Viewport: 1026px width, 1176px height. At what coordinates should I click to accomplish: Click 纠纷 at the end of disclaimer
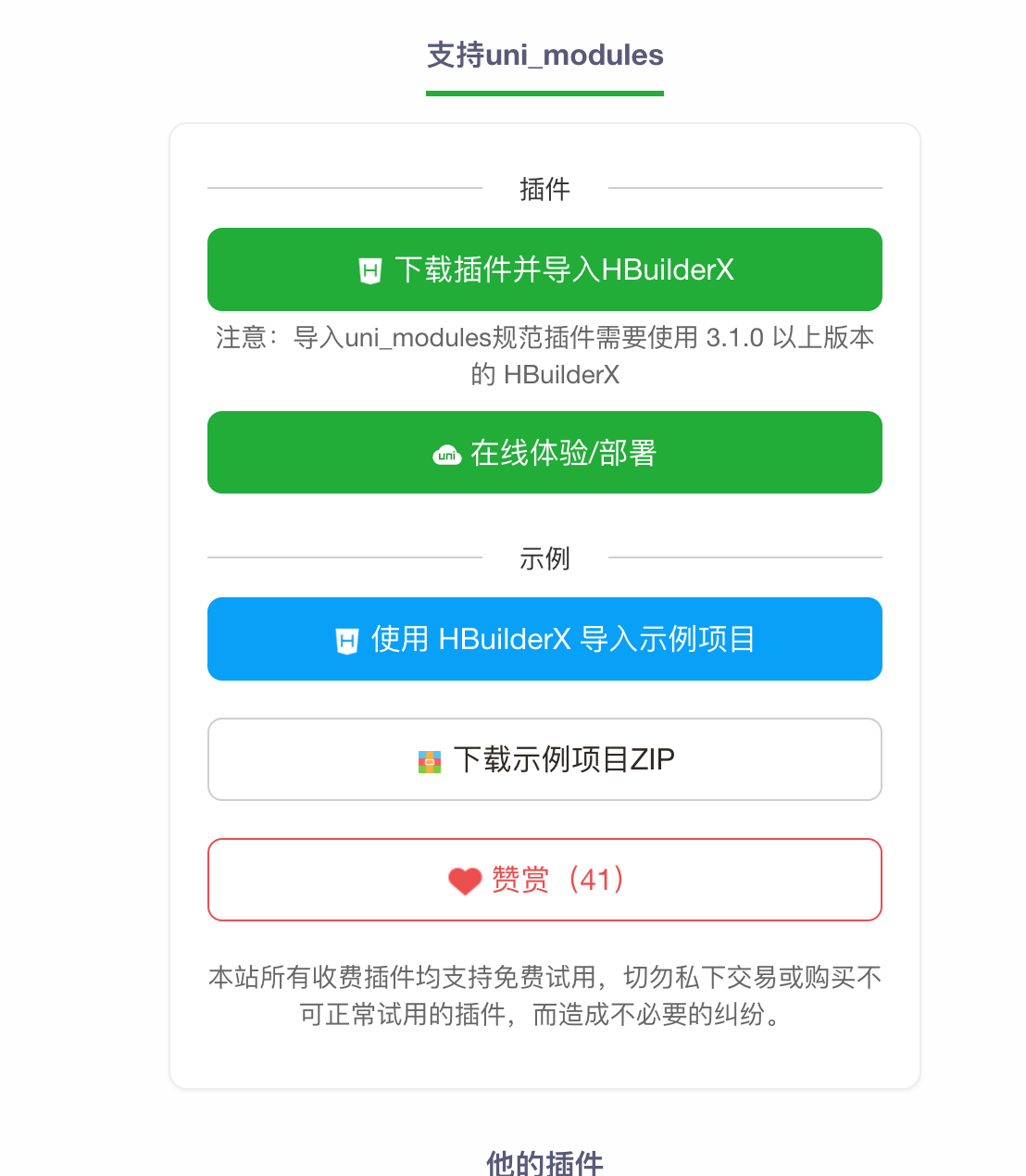[x=738, y=1014]
